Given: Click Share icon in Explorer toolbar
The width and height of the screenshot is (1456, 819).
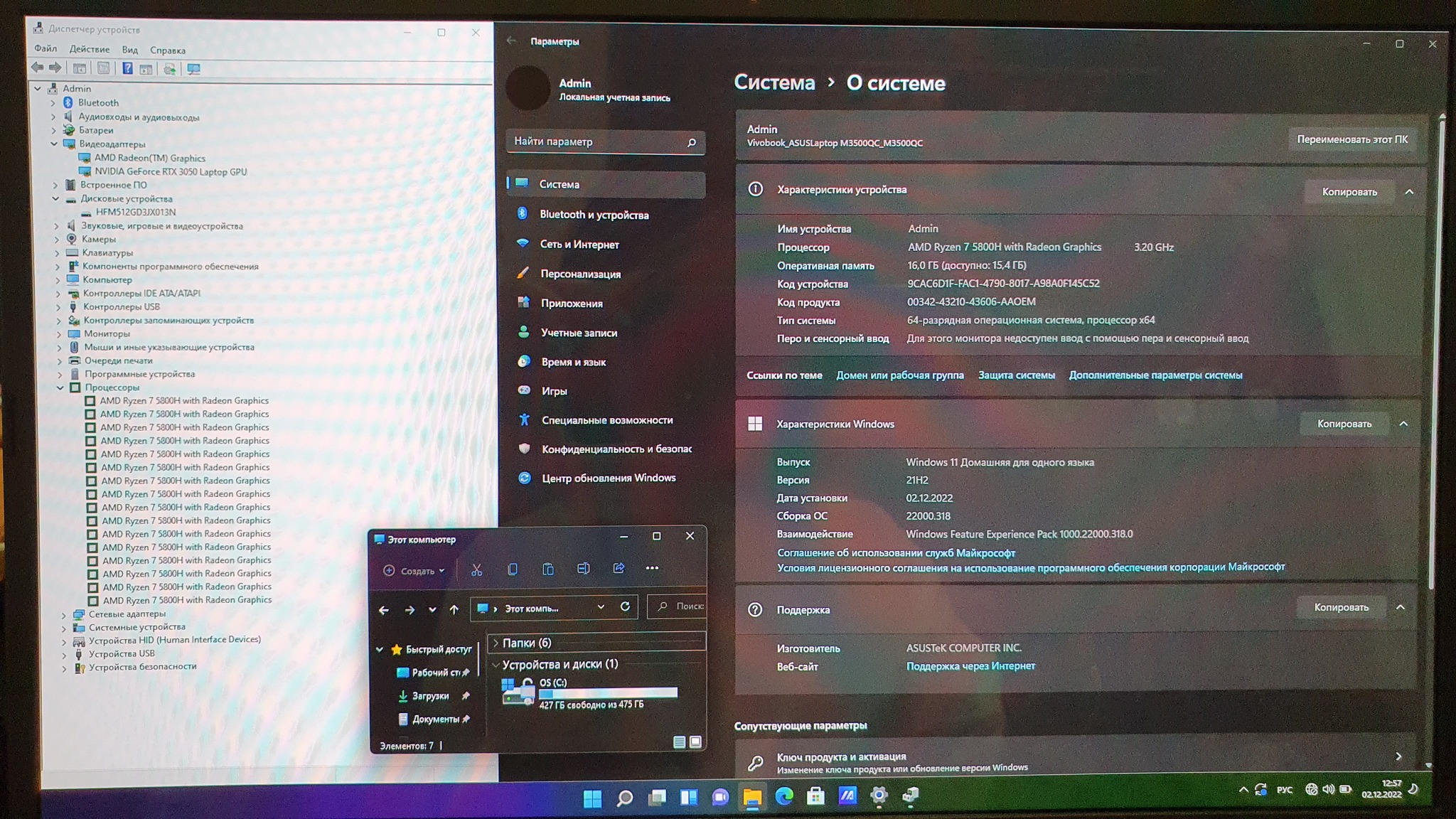Looking at the screenshot, I should pos(619,568).
